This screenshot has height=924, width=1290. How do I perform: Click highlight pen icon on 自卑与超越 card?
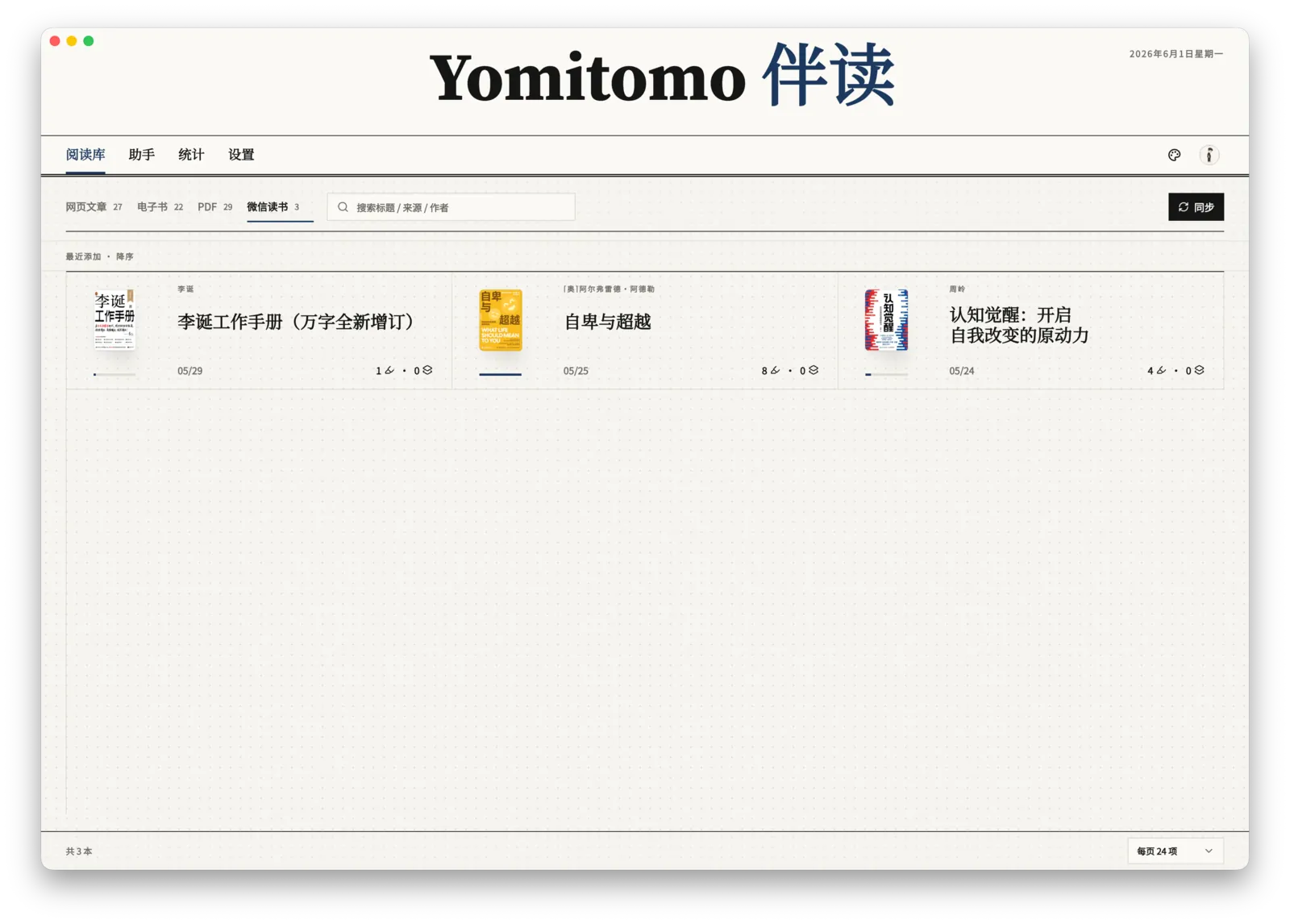tap(775, 370)
